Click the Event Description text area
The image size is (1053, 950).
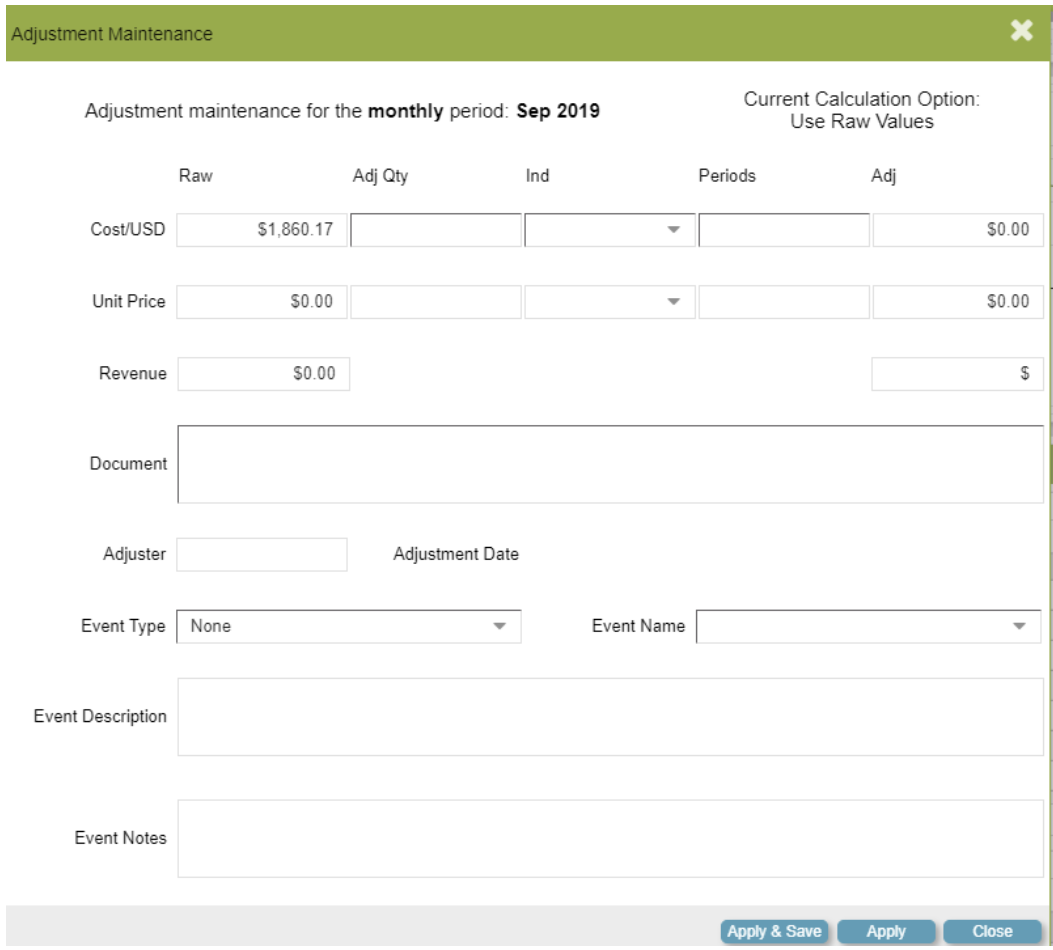point(610,716)
